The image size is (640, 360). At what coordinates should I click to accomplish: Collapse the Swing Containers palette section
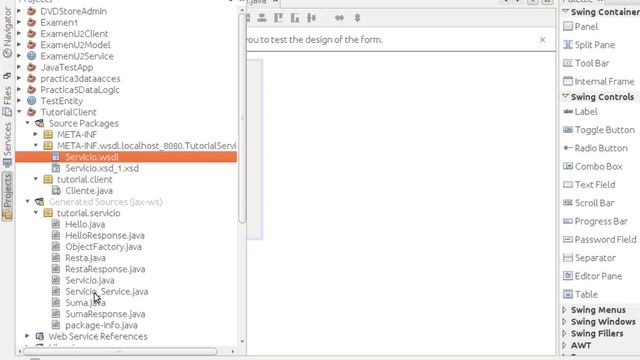pyautogui.click(x=566, y=11)
